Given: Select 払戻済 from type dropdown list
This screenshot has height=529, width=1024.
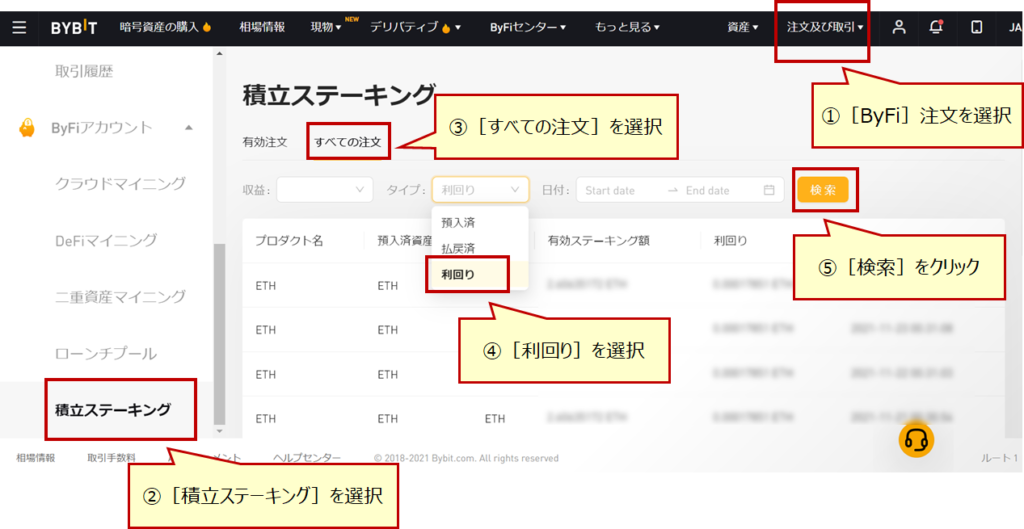Looking at the screenshot, I should click(x=480, y=249).
